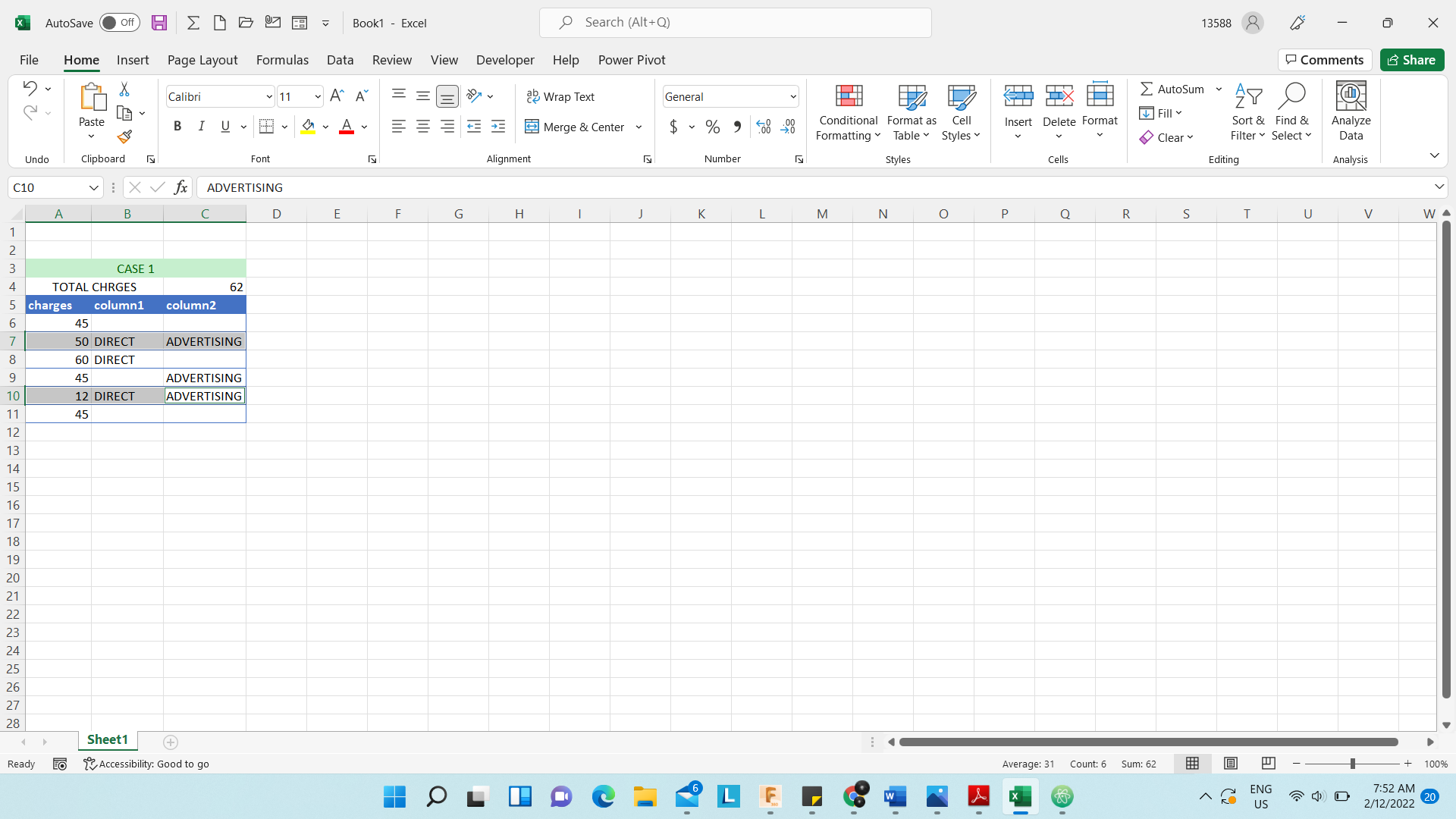Screen dimensions: 1456x819
Task: Switch to the Data ribbon tab
Action: point(340,60)
